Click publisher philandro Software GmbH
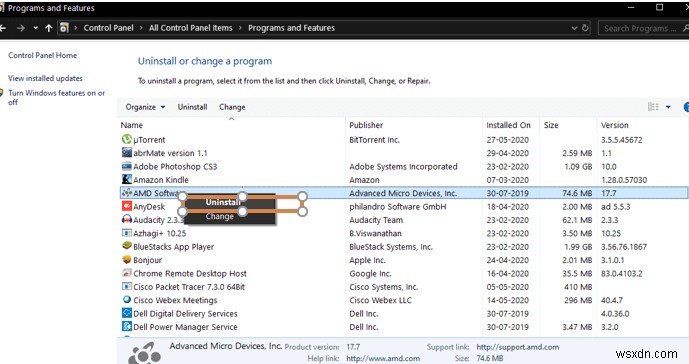Screen dimensions: 689x364 pyautogui.click(x=398, y=206)
